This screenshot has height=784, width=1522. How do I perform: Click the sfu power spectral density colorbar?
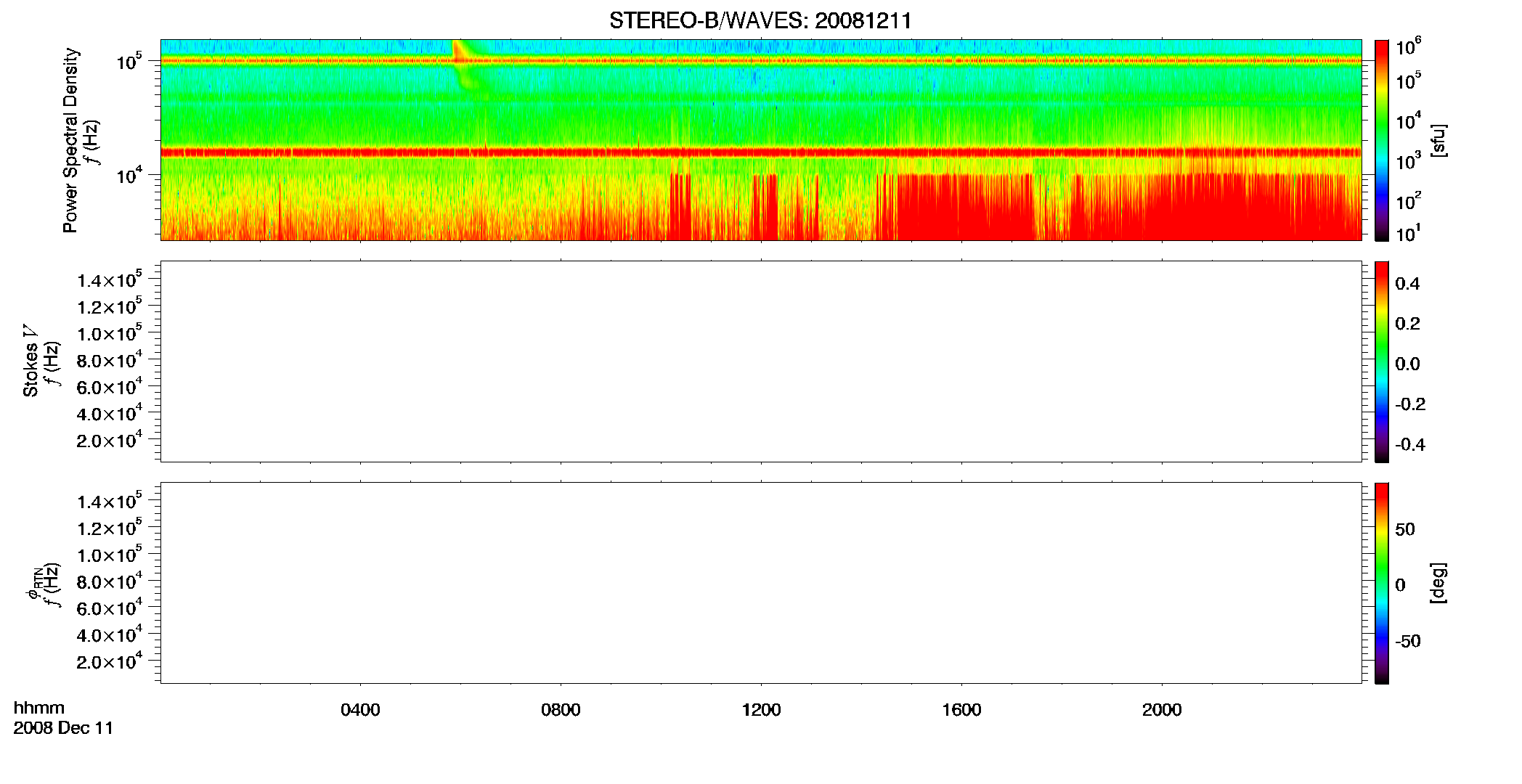point(1382,140)
